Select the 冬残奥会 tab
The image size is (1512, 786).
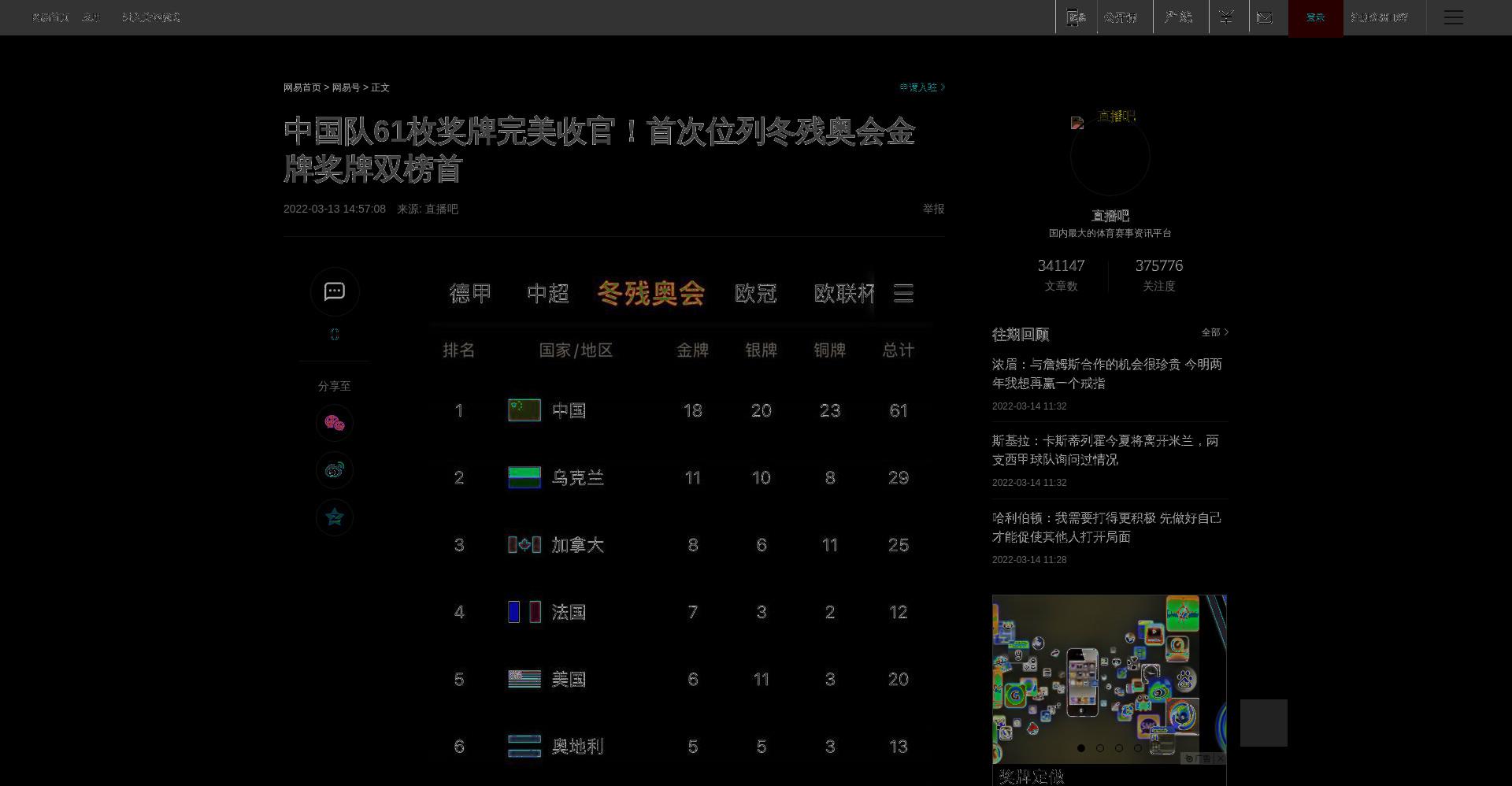651,294
